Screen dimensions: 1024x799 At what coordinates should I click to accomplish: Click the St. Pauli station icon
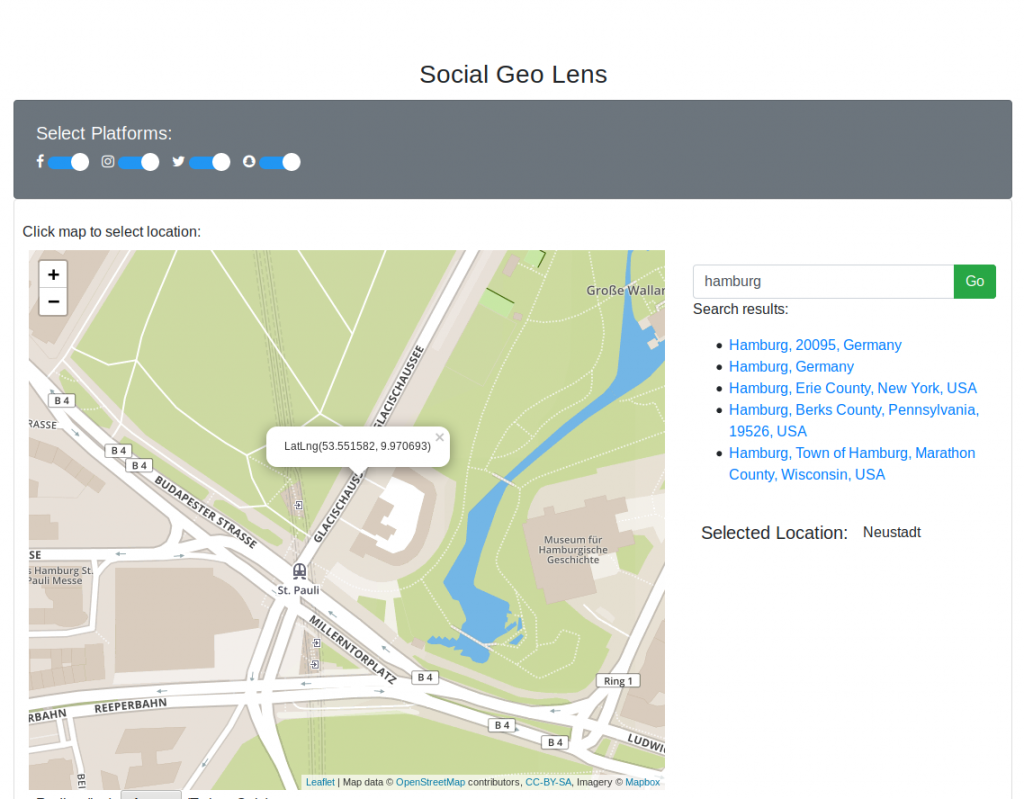pyautogui.click(x=299, y=572)
